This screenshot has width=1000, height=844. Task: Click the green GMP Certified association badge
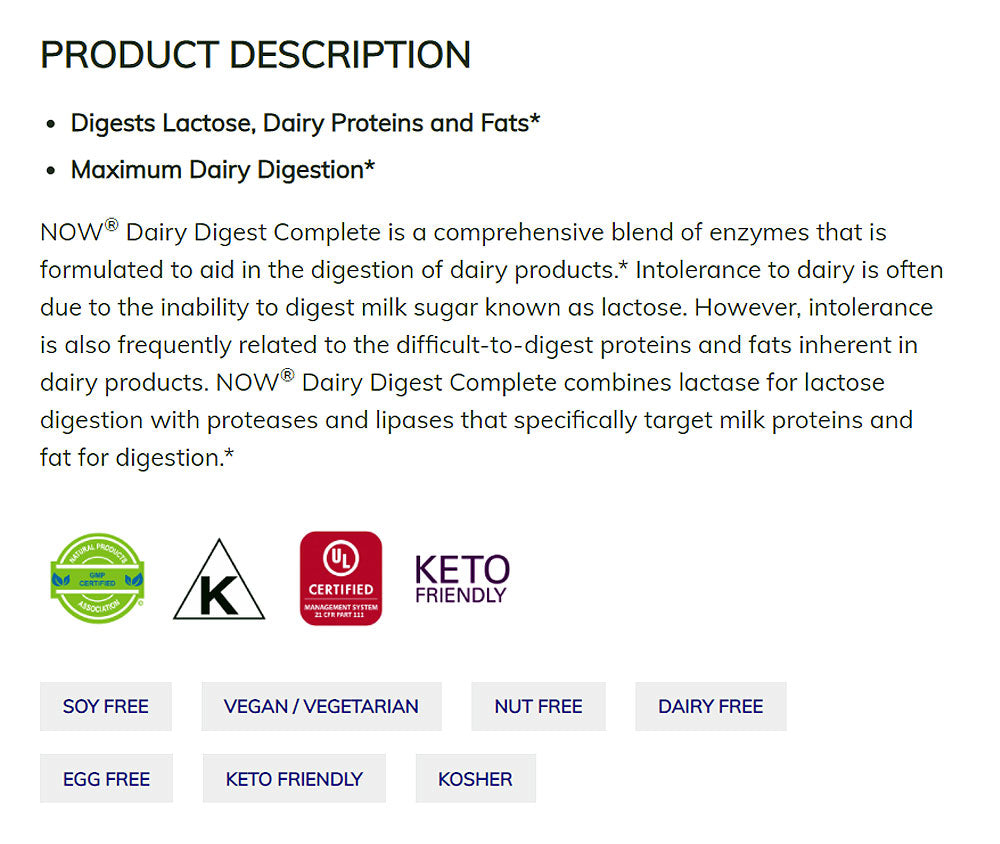97,578
